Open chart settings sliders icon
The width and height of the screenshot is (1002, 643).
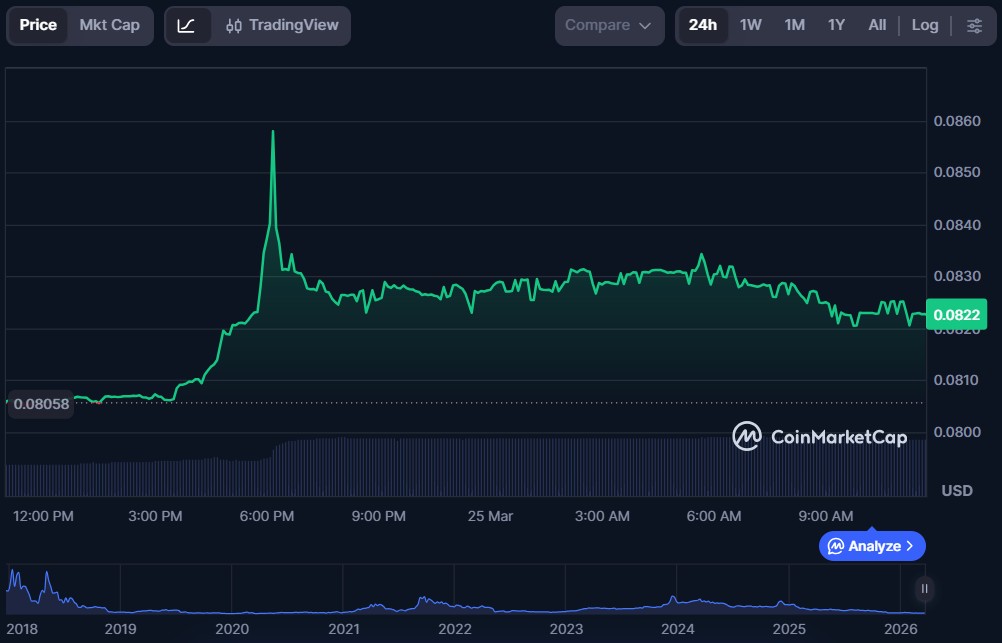[x=974, y=25]
